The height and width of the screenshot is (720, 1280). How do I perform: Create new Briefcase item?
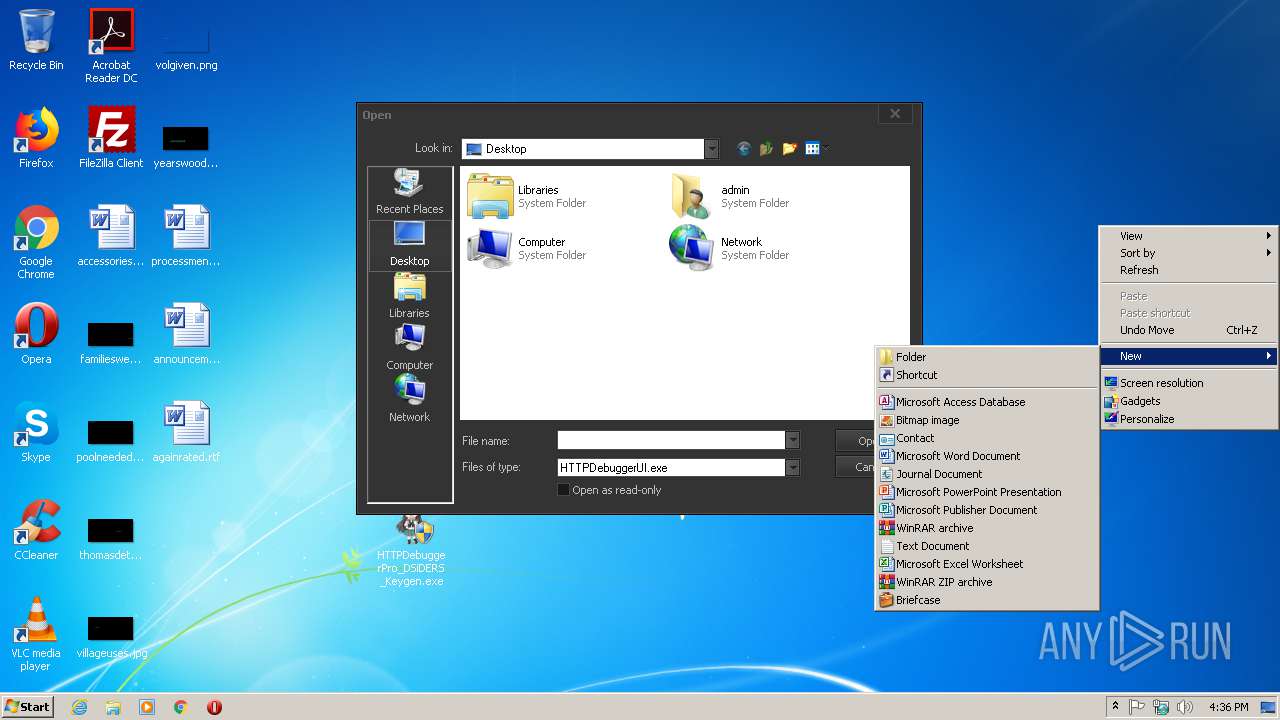click(986, 600)
